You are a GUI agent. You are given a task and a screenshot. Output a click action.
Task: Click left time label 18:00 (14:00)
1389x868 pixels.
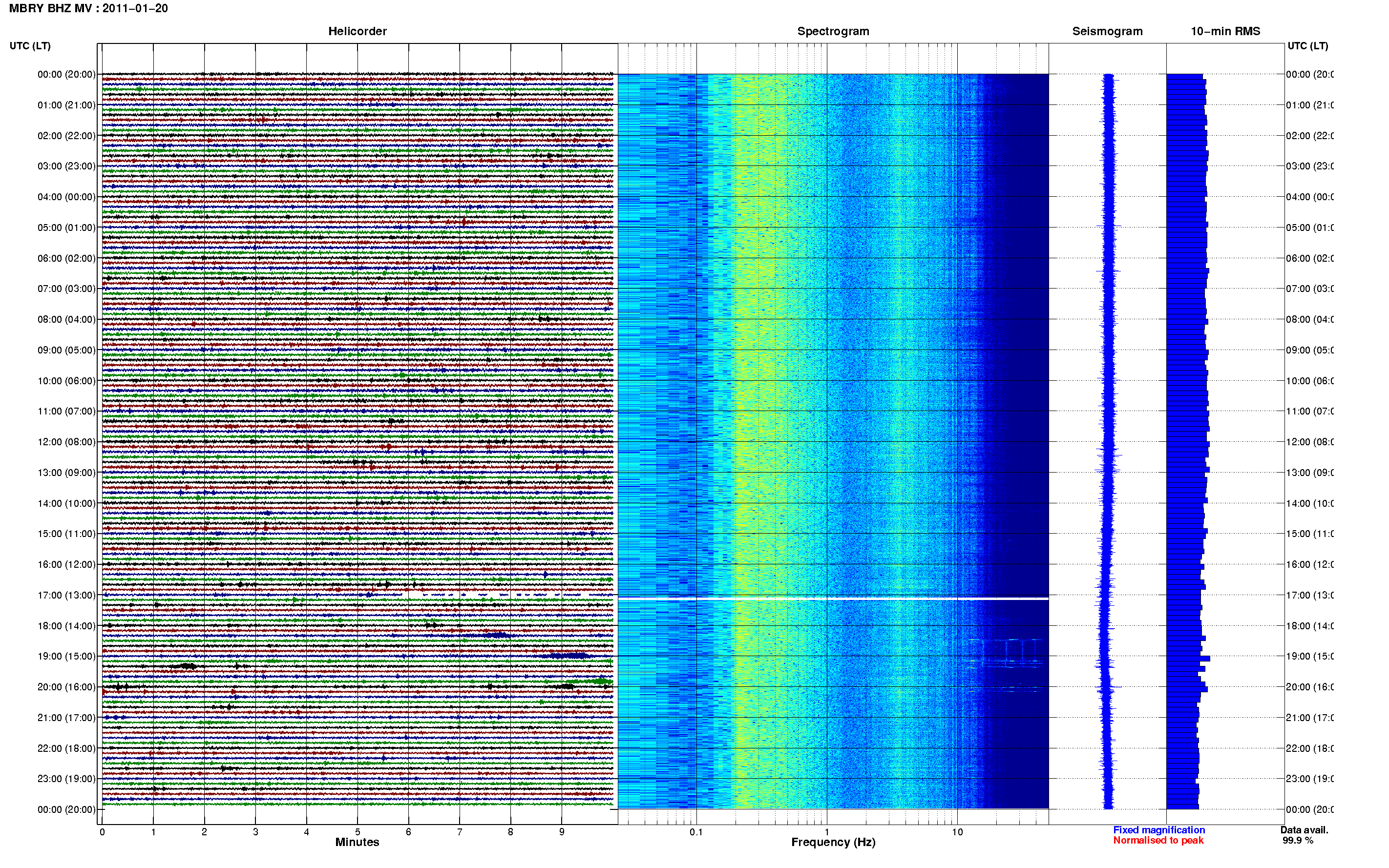[66, 626]
